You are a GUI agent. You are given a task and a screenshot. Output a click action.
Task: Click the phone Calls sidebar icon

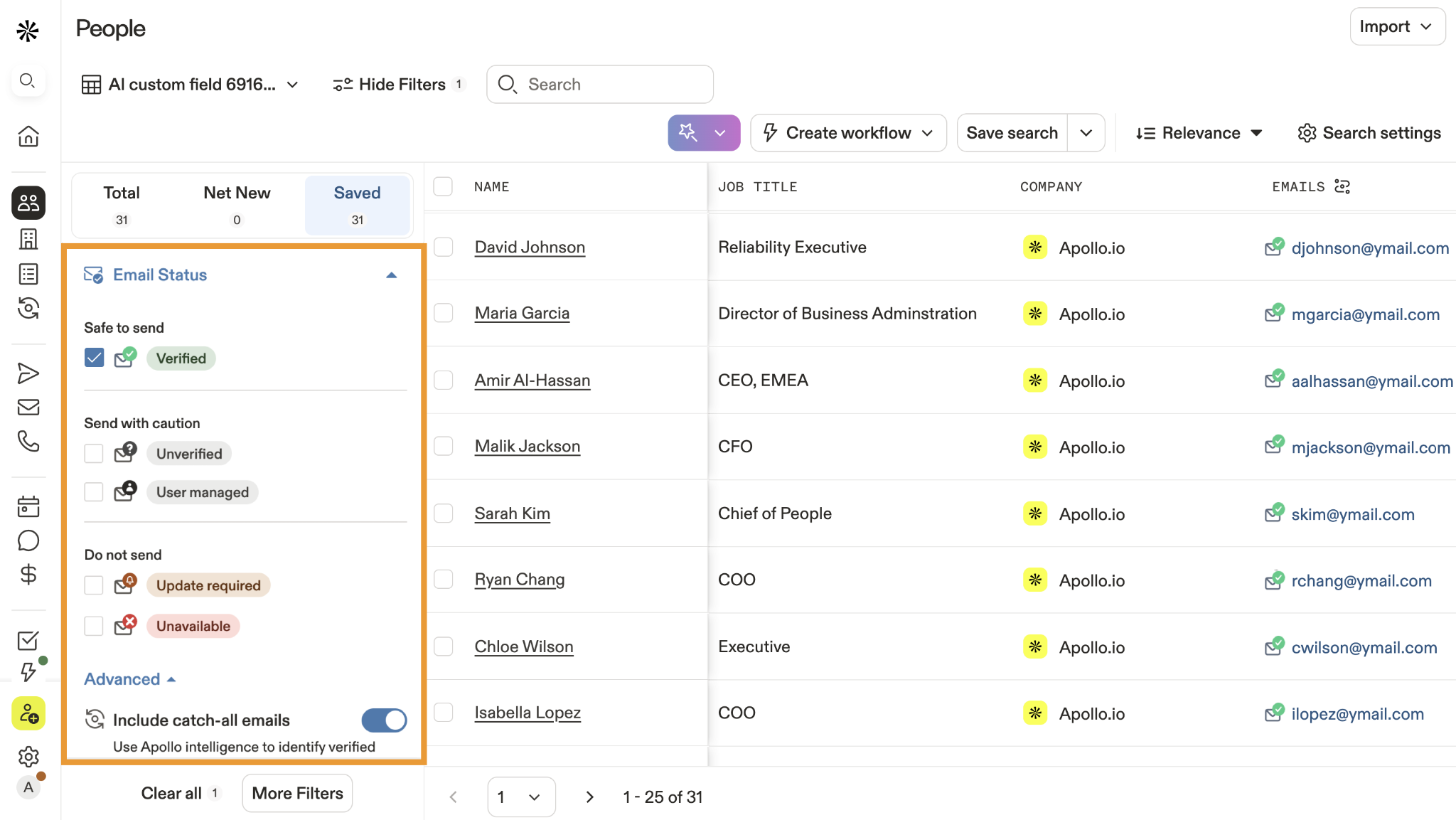pos(28,442)
